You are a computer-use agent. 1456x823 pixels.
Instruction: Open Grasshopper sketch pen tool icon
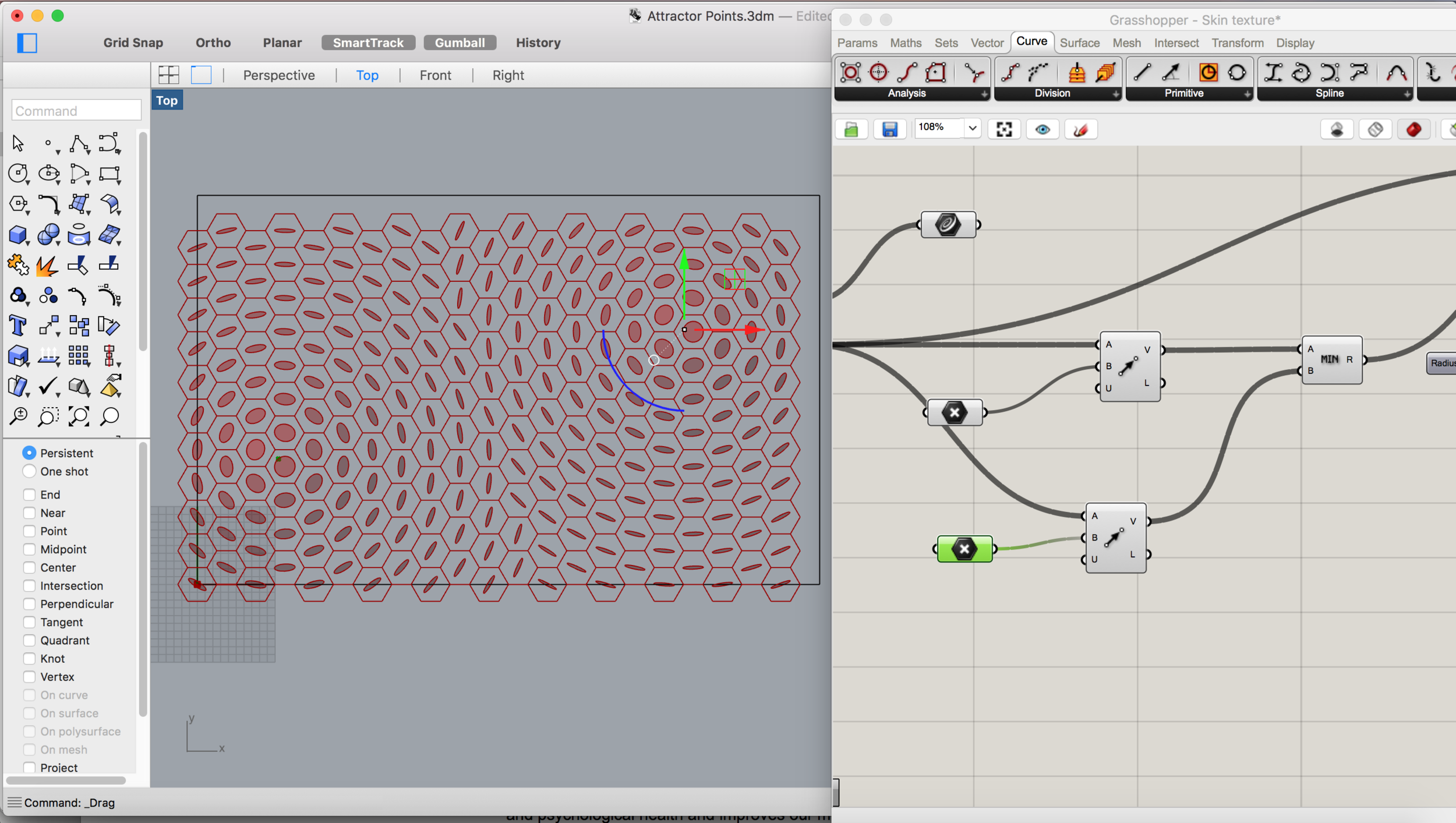[1081, 129]
